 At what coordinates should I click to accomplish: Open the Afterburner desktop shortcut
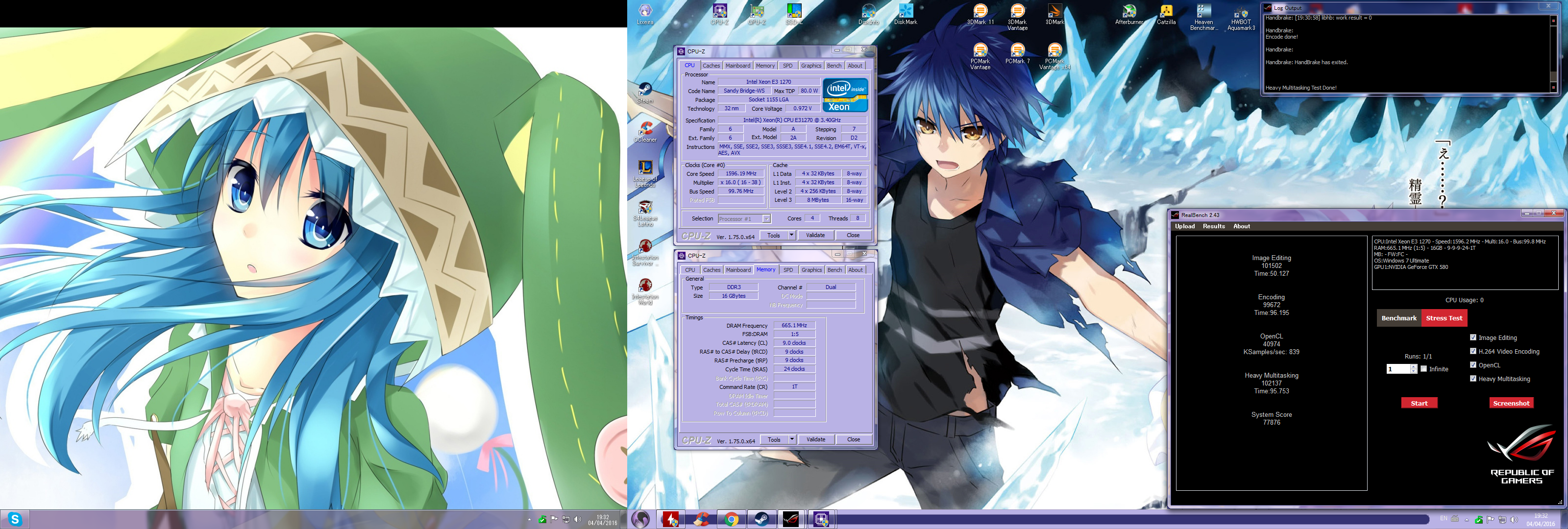click(x=1129, y=15)
